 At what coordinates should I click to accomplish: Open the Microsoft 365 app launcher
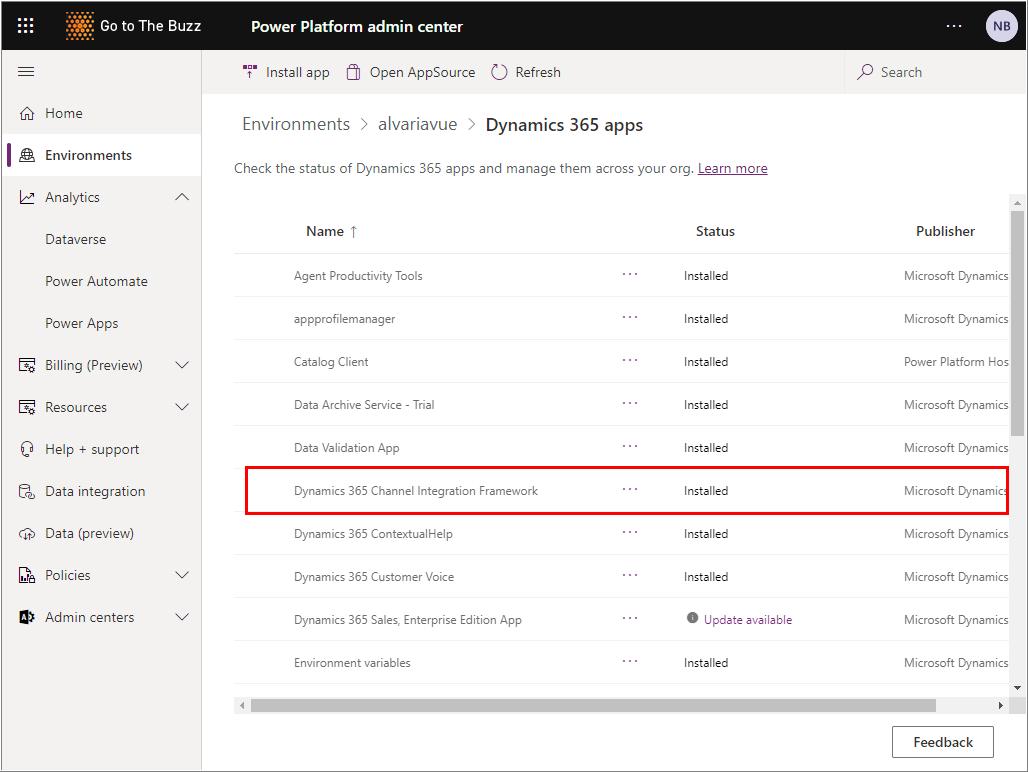point(25,25)
